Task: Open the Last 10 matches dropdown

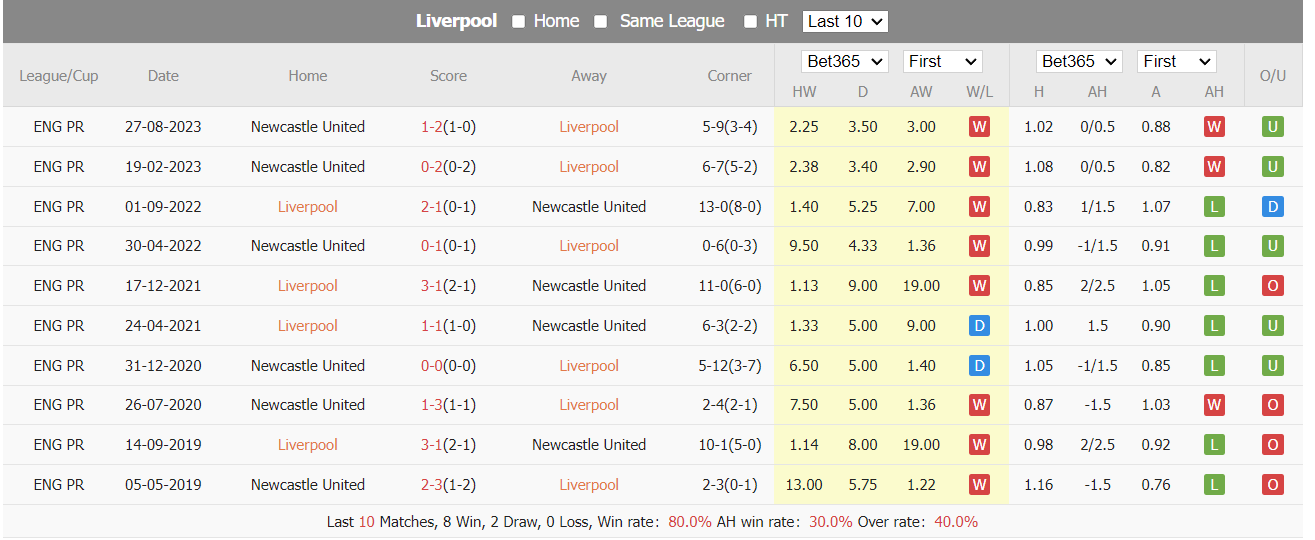Action: 845,21
